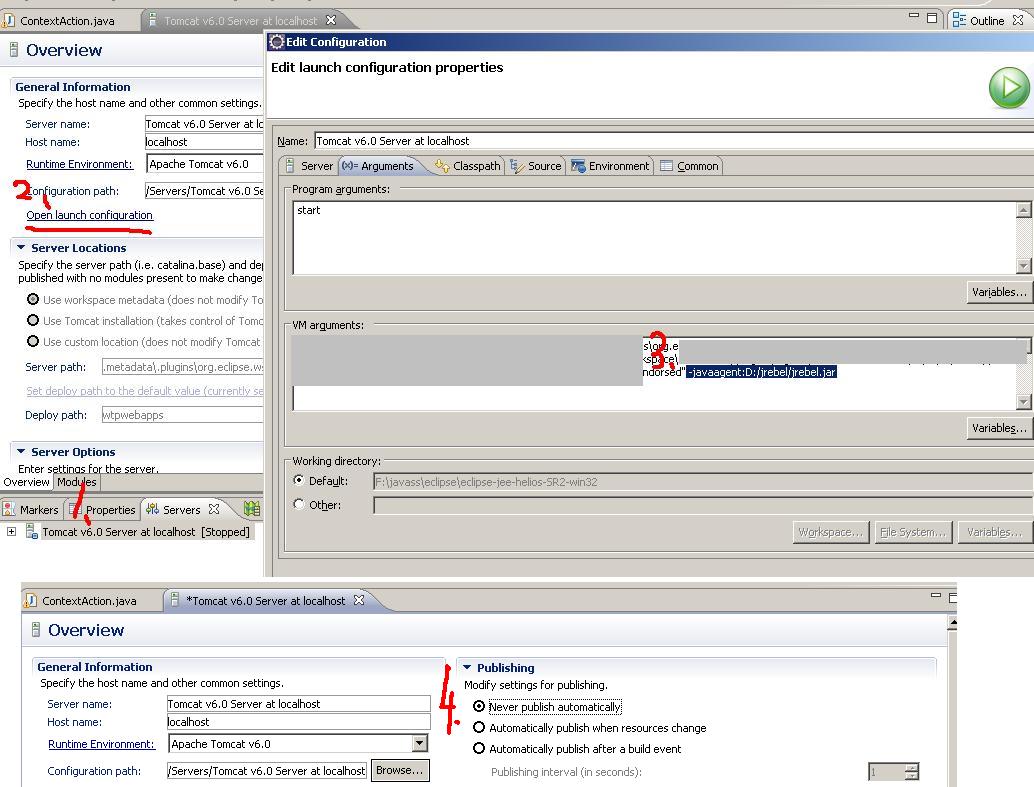
Task: Open Runtime Environment dropdown arrow in Publishing editor
Action: [419, 743]
